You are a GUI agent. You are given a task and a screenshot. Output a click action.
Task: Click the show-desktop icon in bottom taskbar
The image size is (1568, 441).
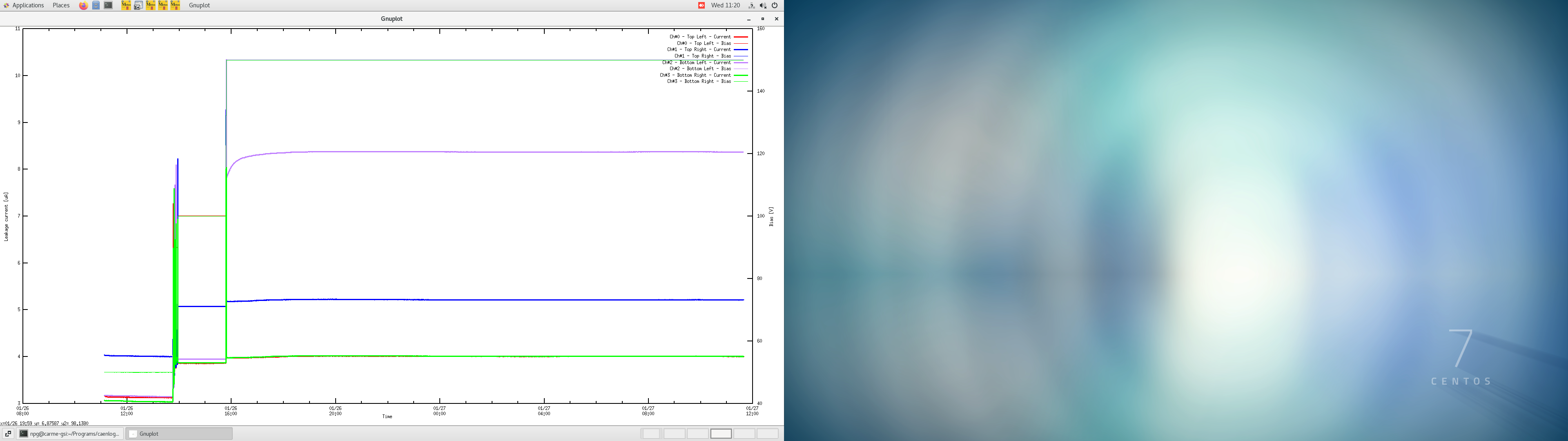click(8, 434)
